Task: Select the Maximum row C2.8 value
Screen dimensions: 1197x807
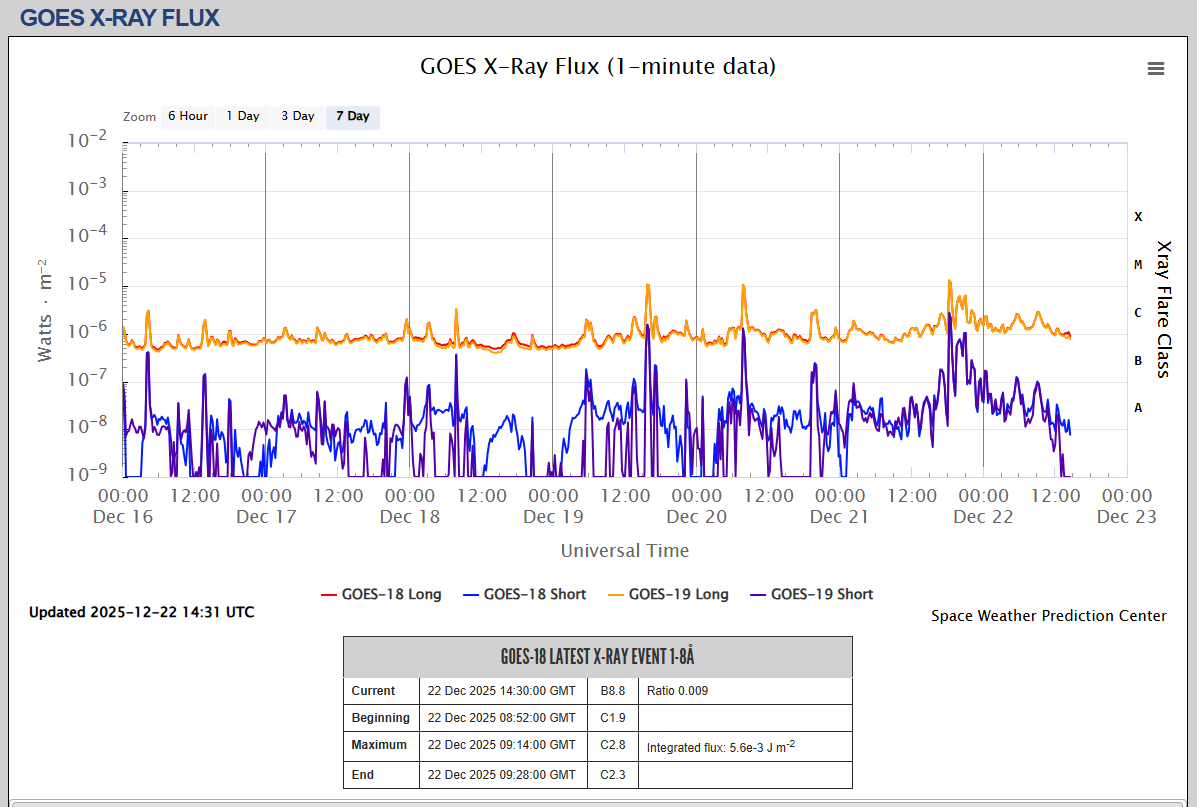Action: (613, 745)
